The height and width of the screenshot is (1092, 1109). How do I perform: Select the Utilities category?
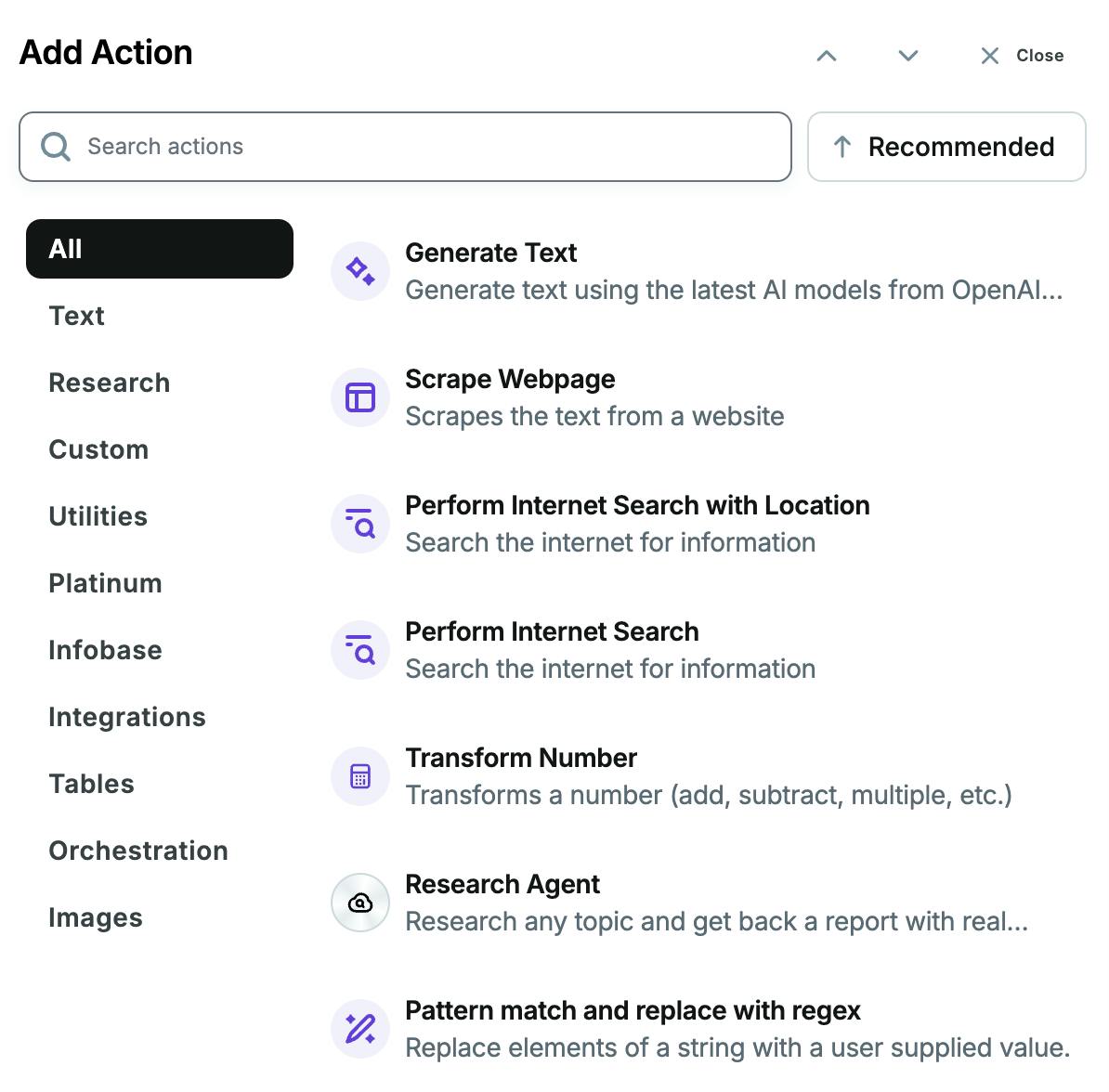98,516
